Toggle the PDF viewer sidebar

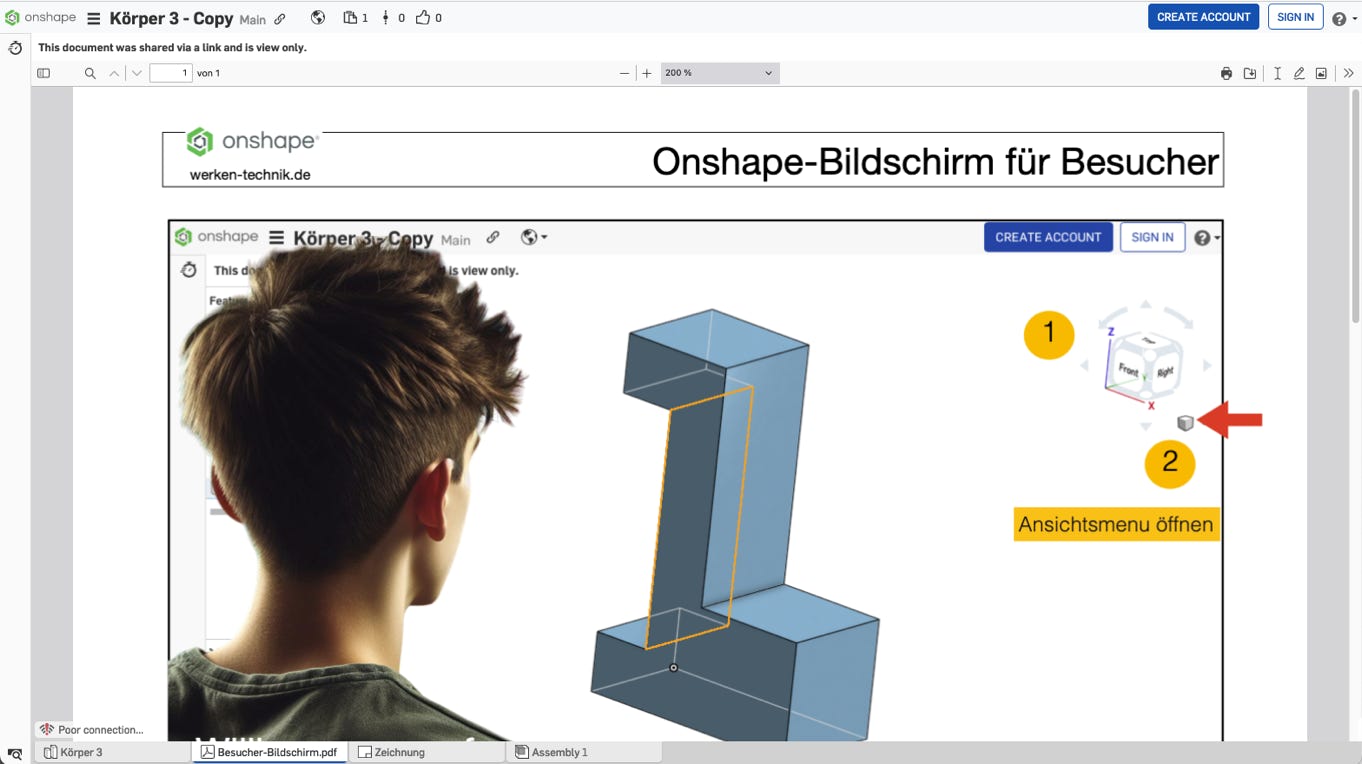[43, 73]
